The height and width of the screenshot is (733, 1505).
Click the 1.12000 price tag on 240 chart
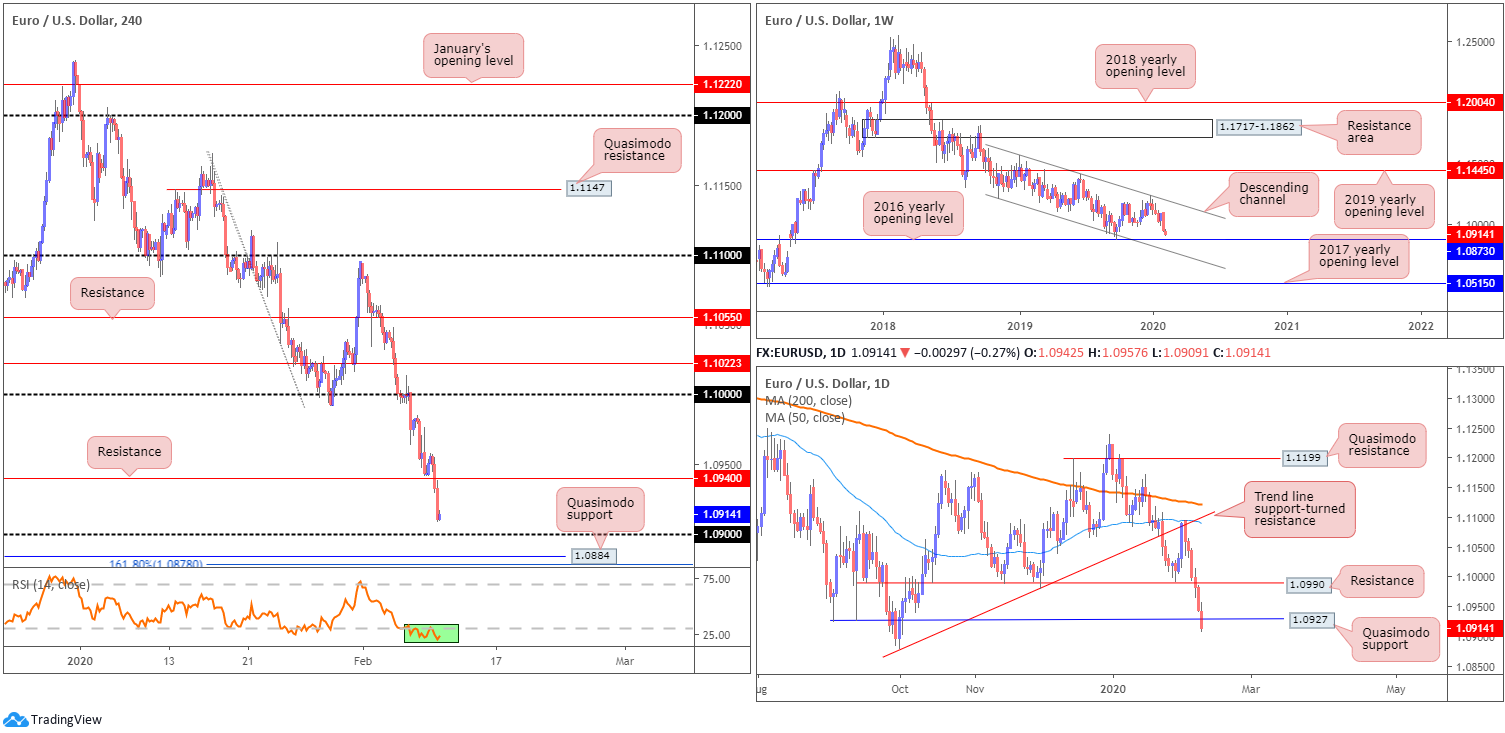click(720, 116)
